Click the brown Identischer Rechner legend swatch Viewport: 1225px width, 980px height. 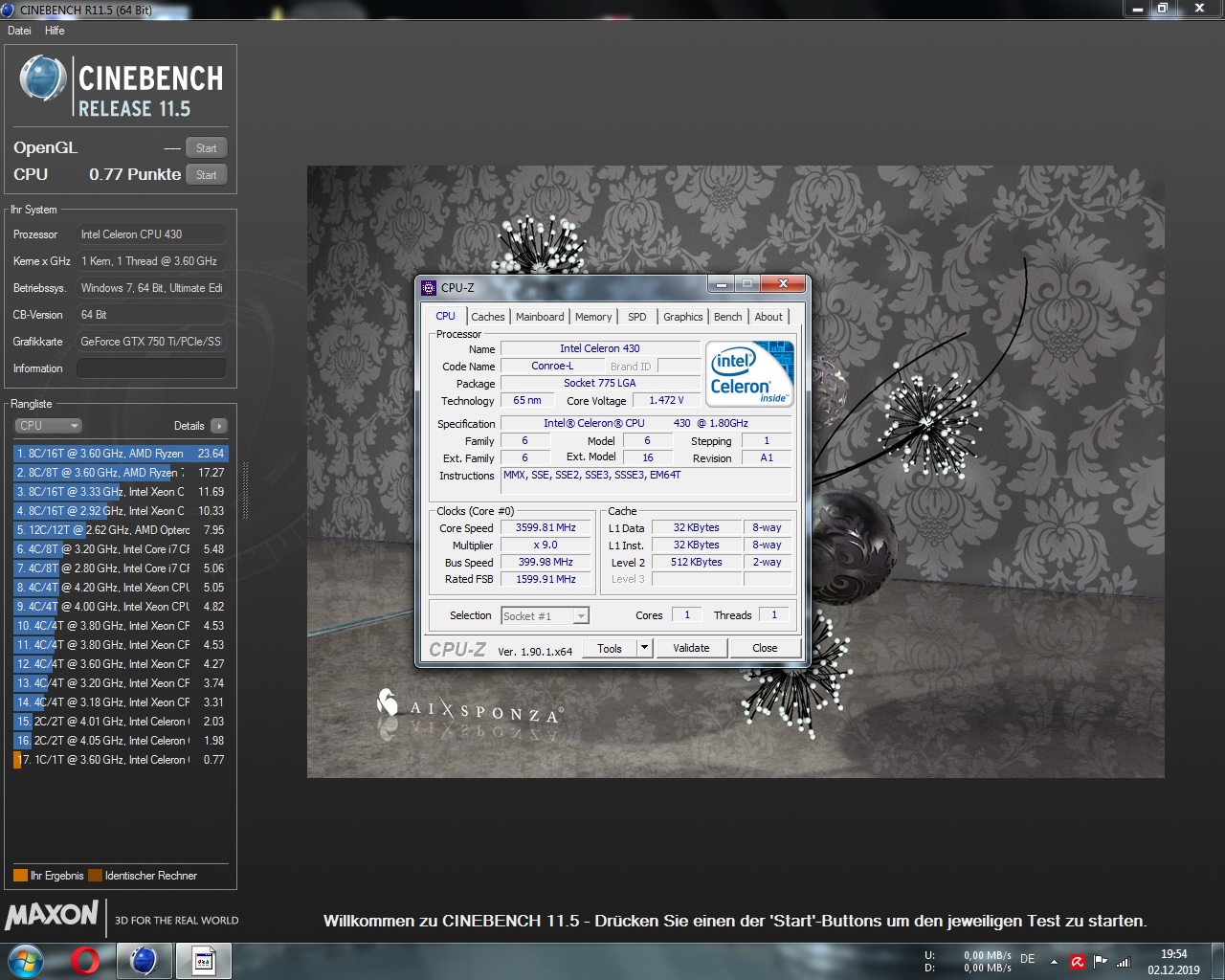(95, 876)
